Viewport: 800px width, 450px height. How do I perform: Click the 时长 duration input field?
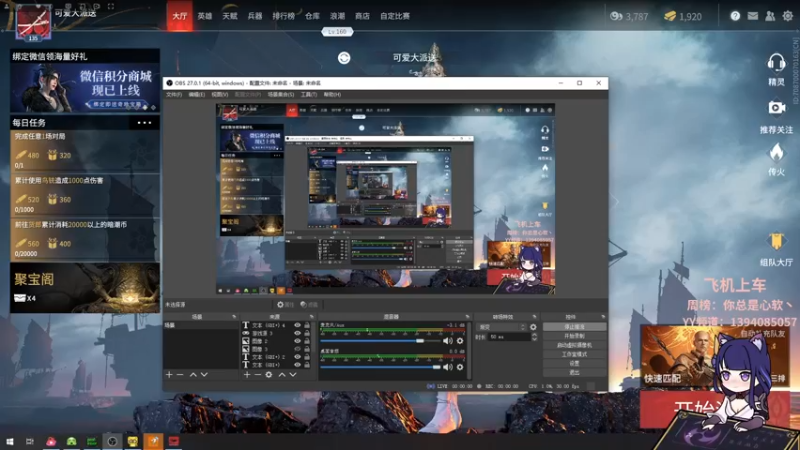click(509, 337)
